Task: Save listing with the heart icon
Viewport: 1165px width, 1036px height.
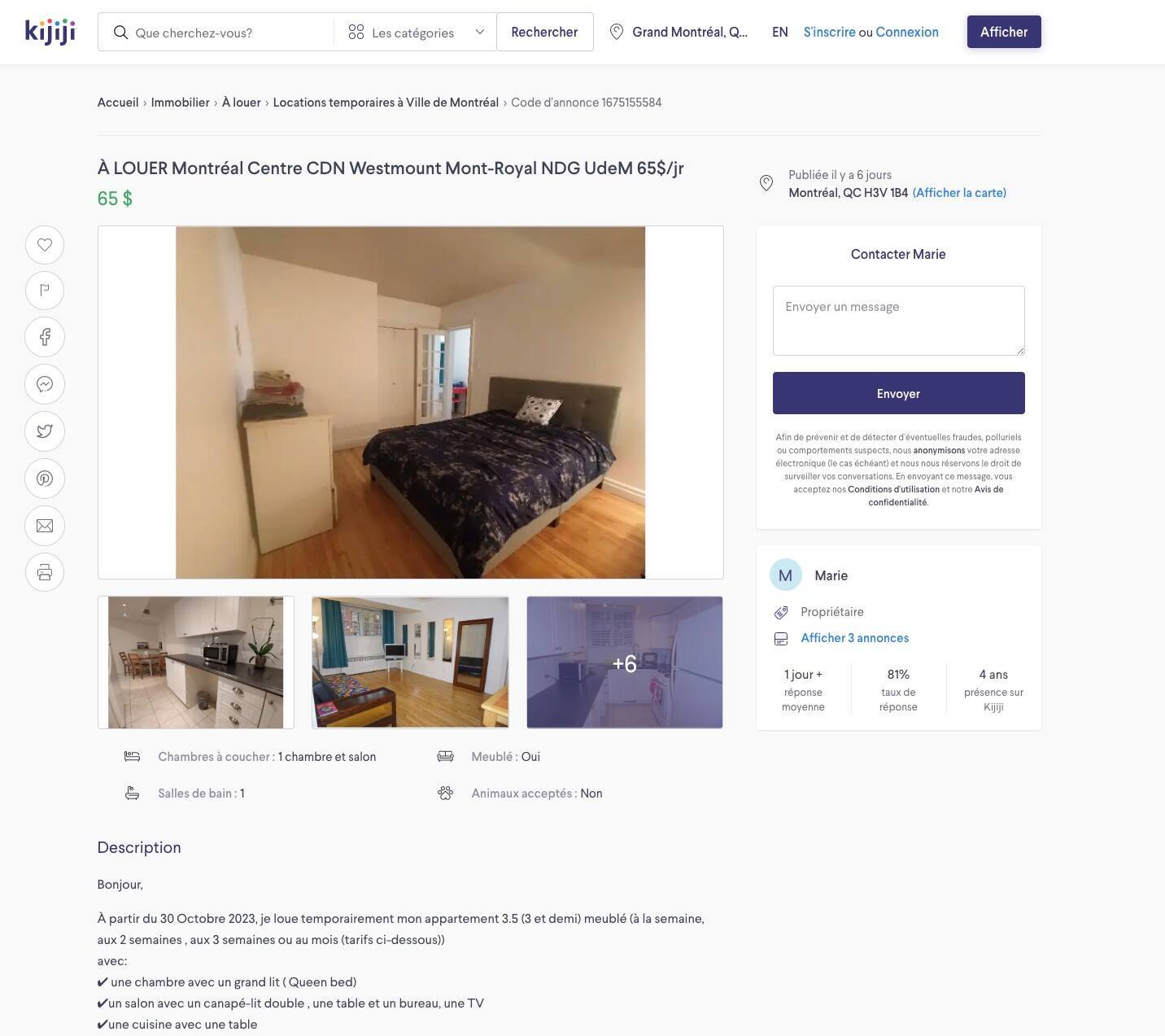Action: pos(45,245)
